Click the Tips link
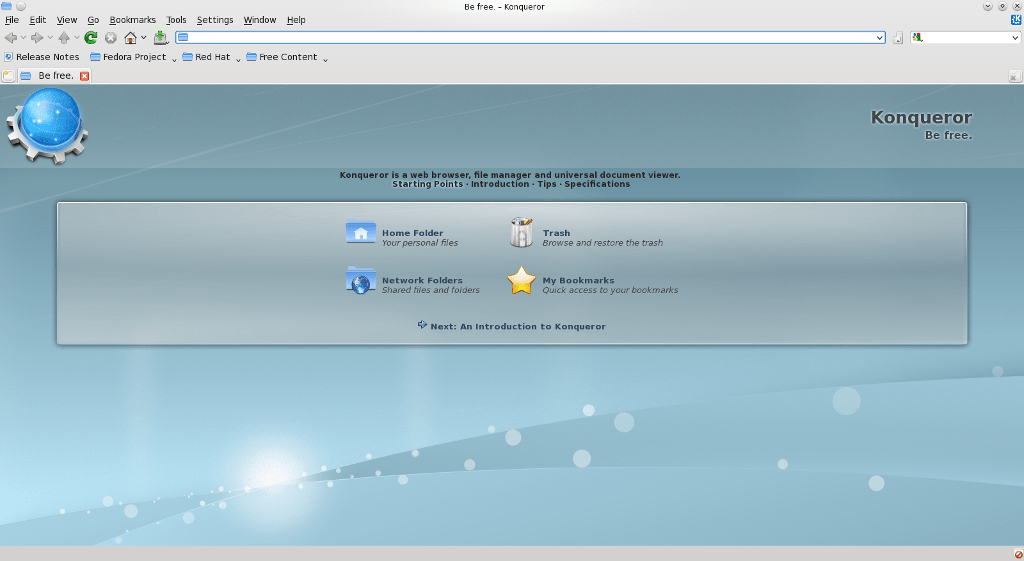 [x=547, y=184]
